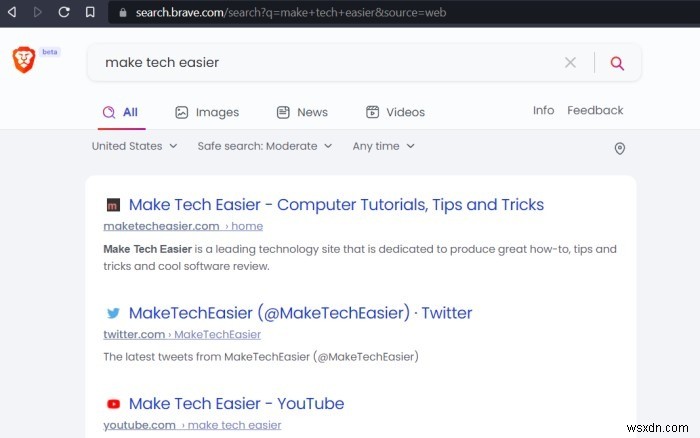Open the United States region dropdown
The width and height of the screenshot is (700, 438).
134,146
